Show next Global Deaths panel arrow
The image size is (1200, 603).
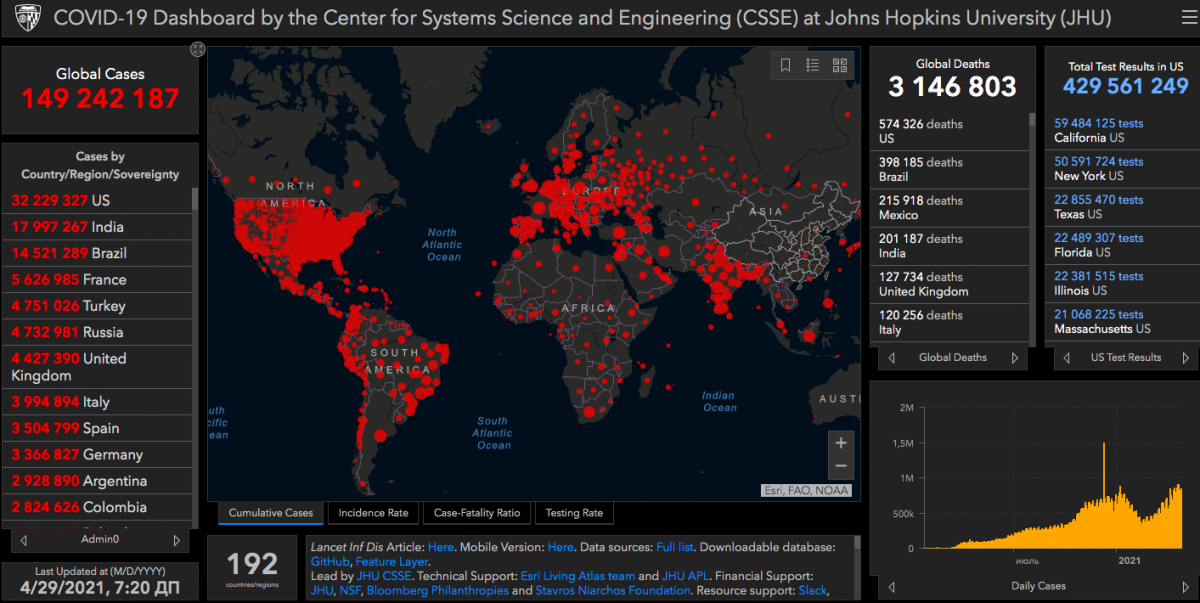tap(1015, 357)
